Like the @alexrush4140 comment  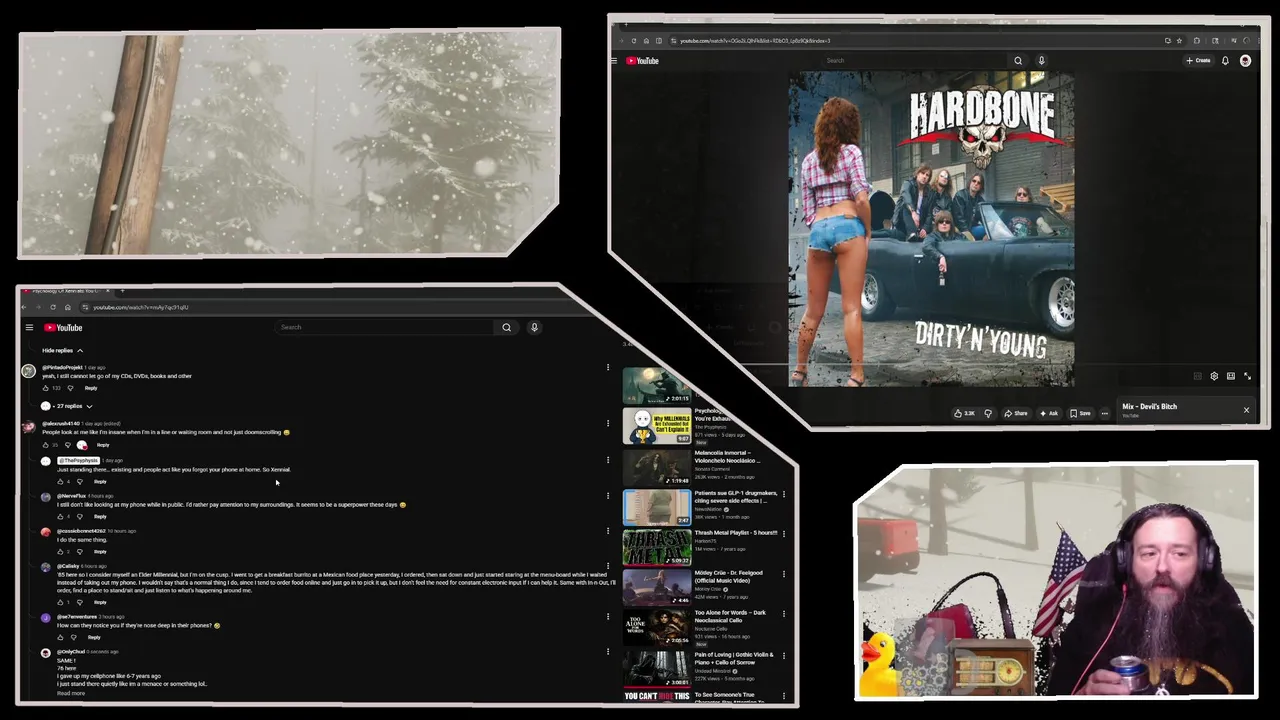(x=45, y=445)
